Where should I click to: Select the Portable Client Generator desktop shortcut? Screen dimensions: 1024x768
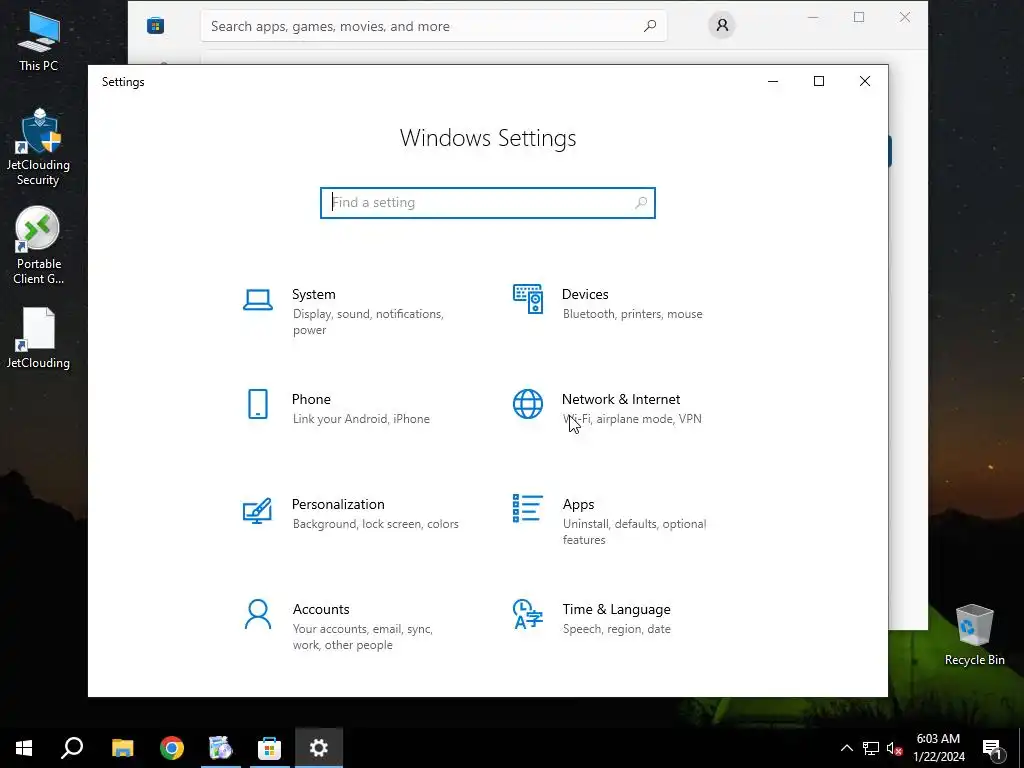coord(39,246)
